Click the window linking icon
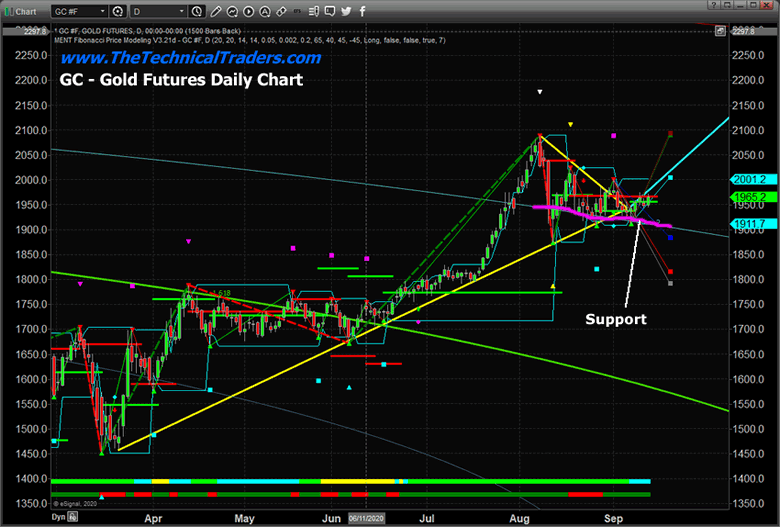Screen dimensions: 780x527 281,11
